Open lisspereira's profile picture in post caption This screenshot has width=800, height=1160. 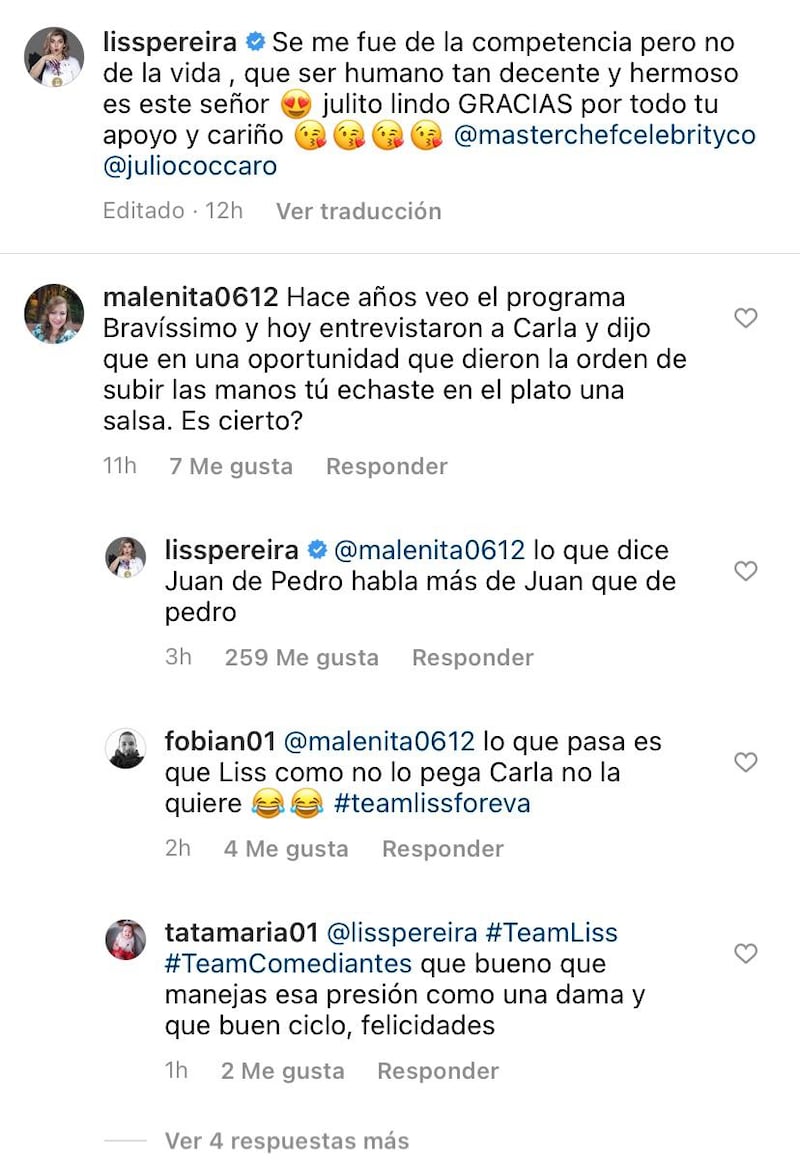54,58
